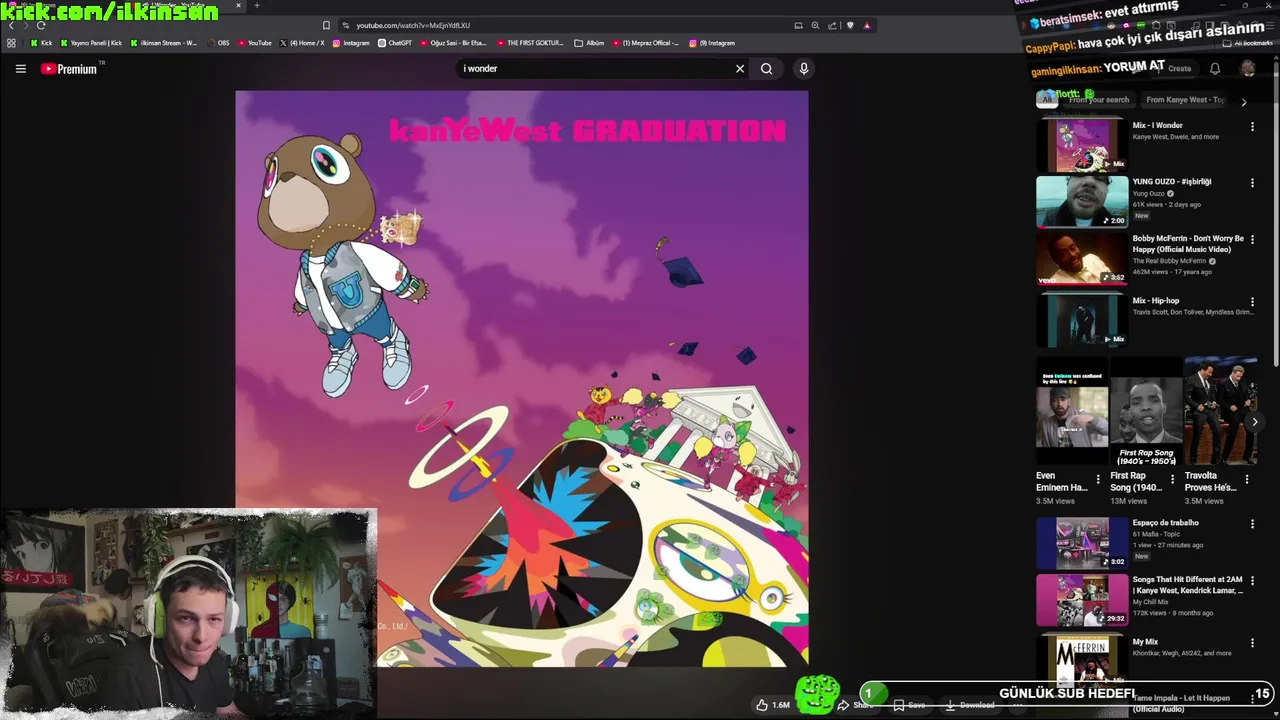Open options for Bobby McFerrin video

point(1252,240)
